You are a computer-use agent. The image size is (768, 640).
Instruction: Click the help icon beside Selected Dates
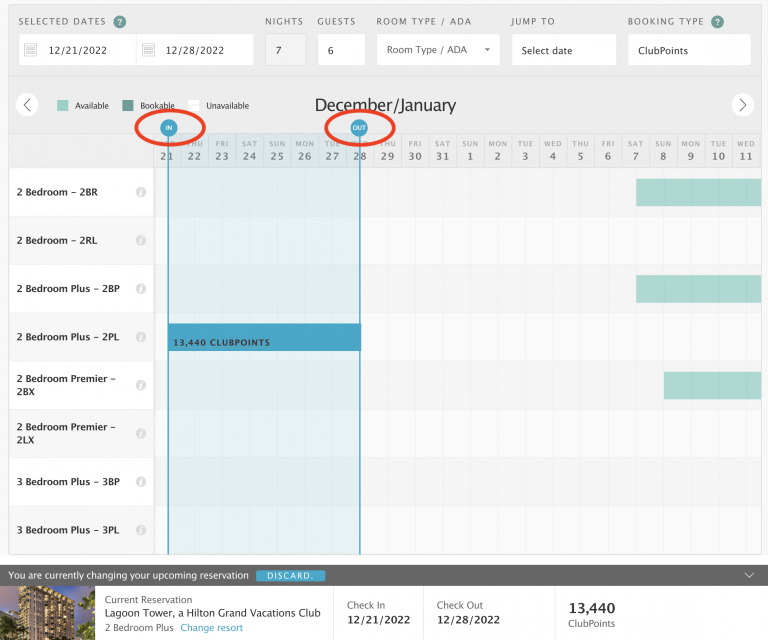click(x=120, y=22)
